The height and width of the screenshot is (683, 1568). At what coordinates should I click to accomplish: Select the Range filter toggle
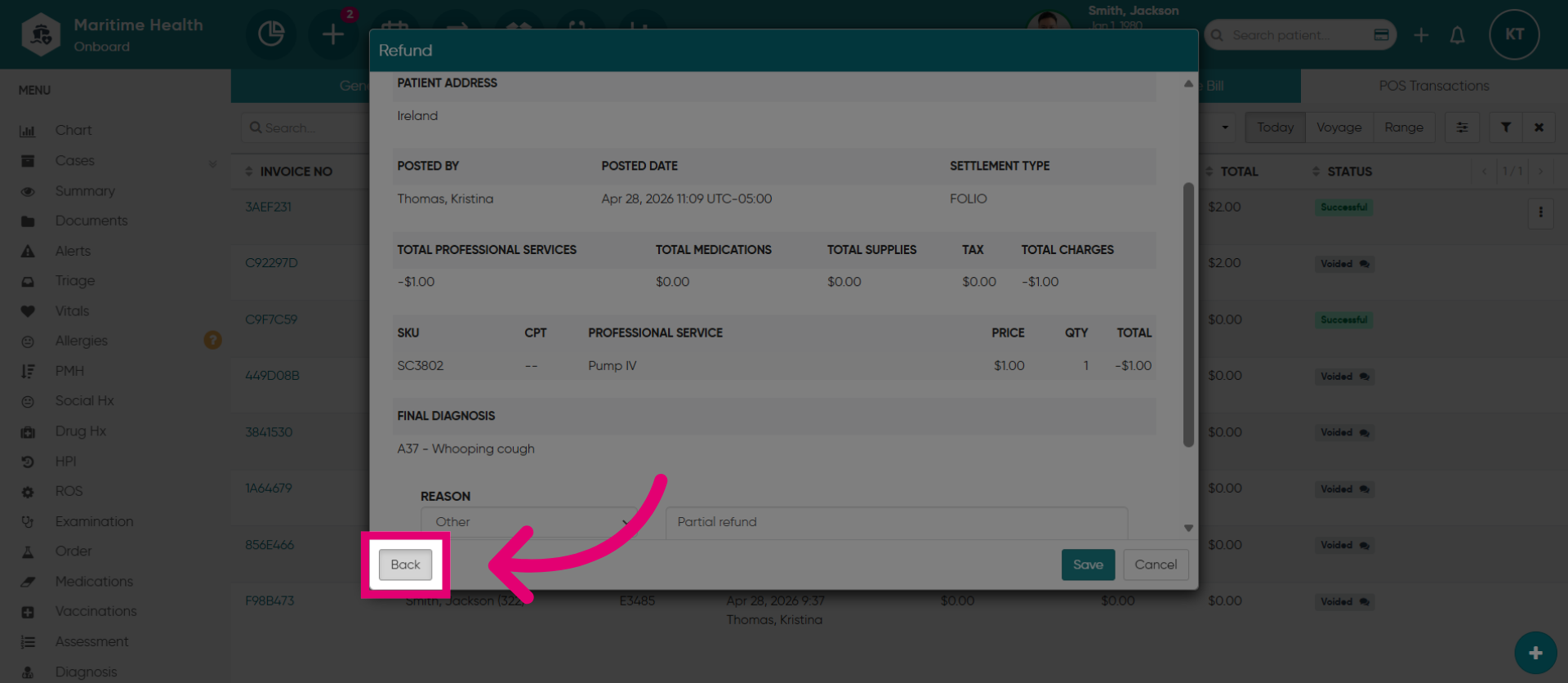click(1404, 127)
